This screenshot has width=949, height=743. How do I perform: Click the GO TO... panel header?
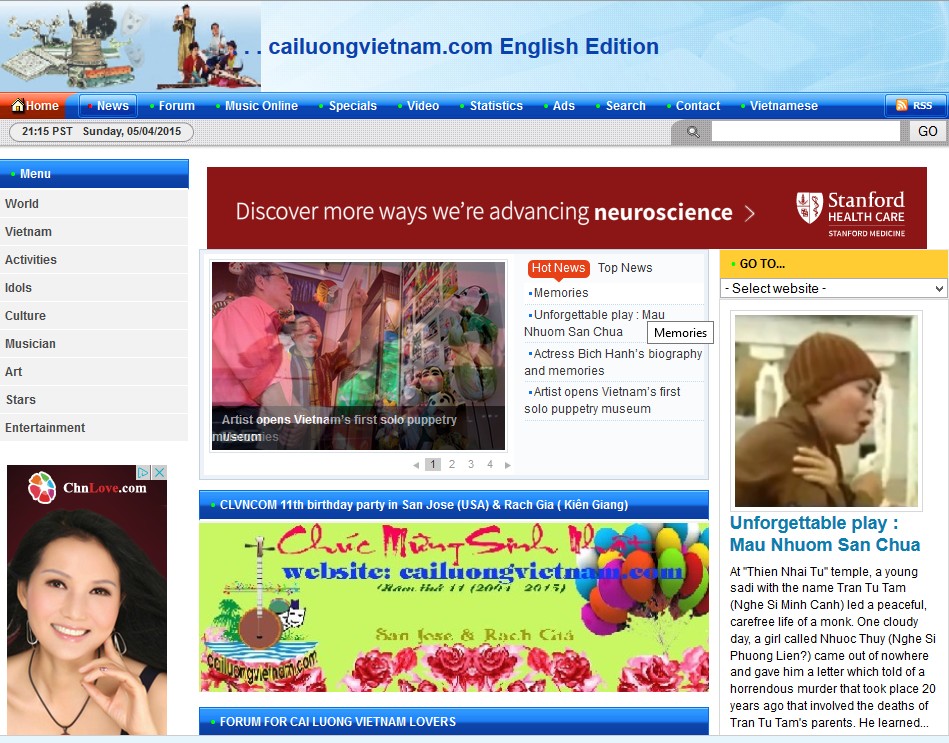pyautogui.click(x=833, y=264)
